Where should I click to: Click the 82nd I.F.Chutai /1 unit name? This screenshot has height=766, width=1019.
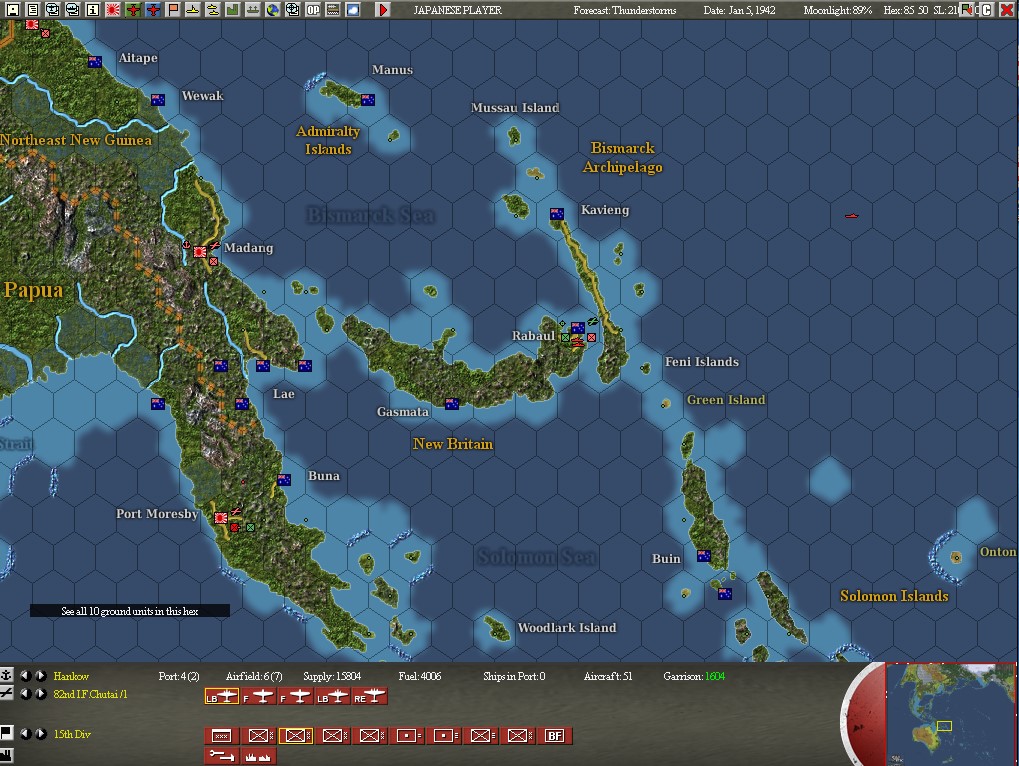pos(90,695)
